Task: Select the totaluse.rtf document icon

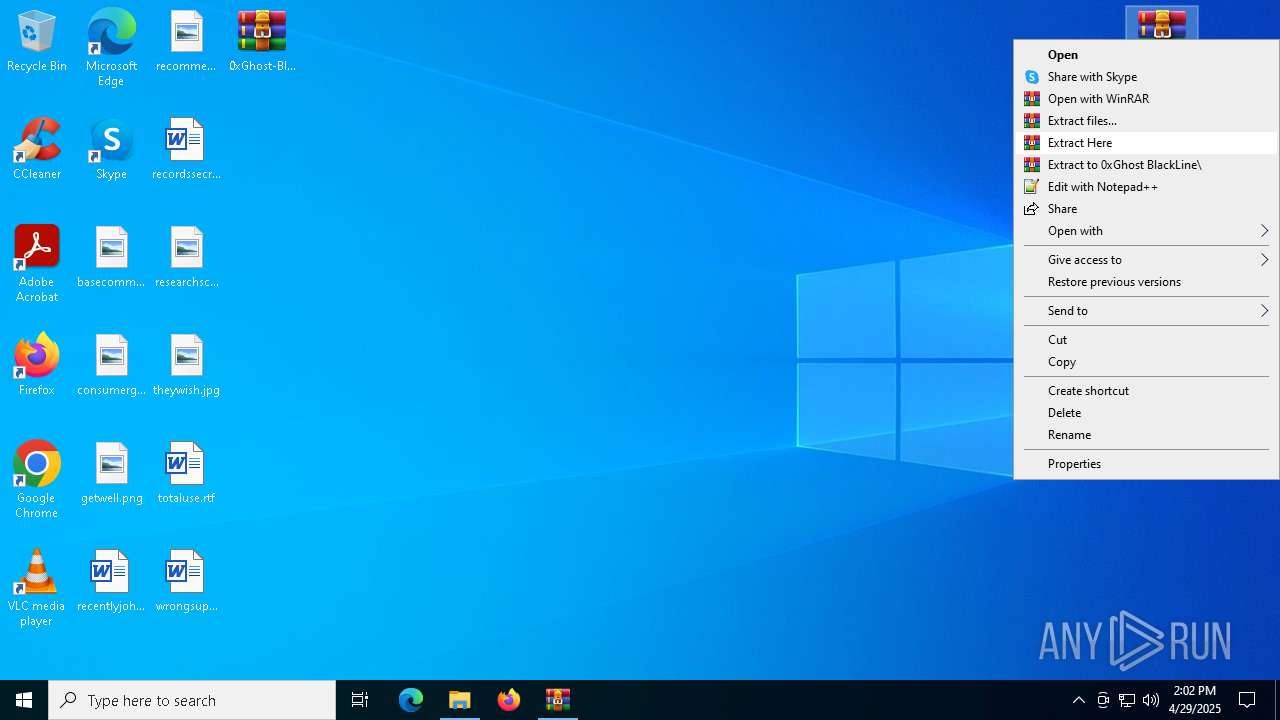Action: 186,474
